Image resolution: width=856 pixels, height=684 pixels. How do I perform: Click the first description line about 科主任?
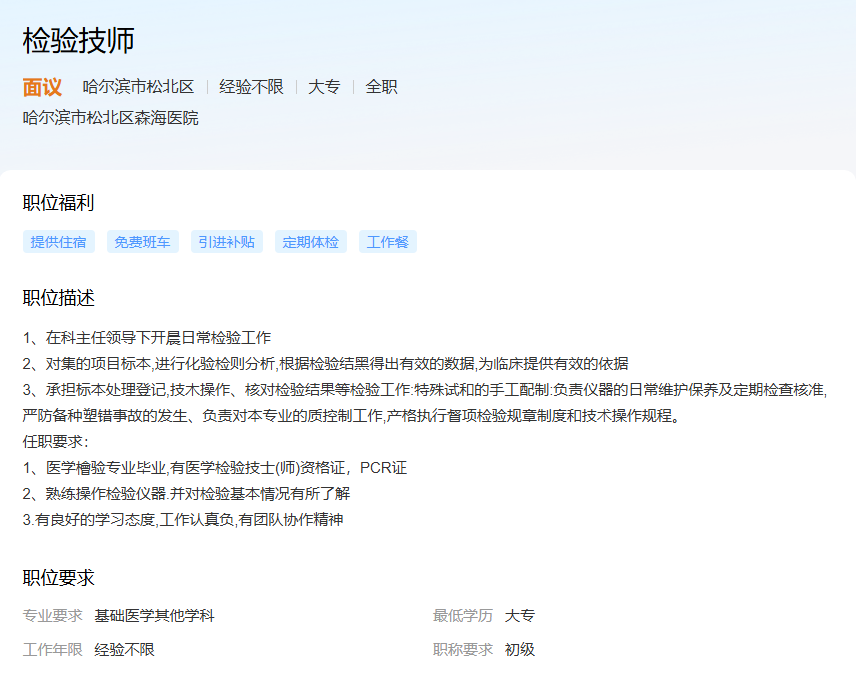click(x=147, y=338)
